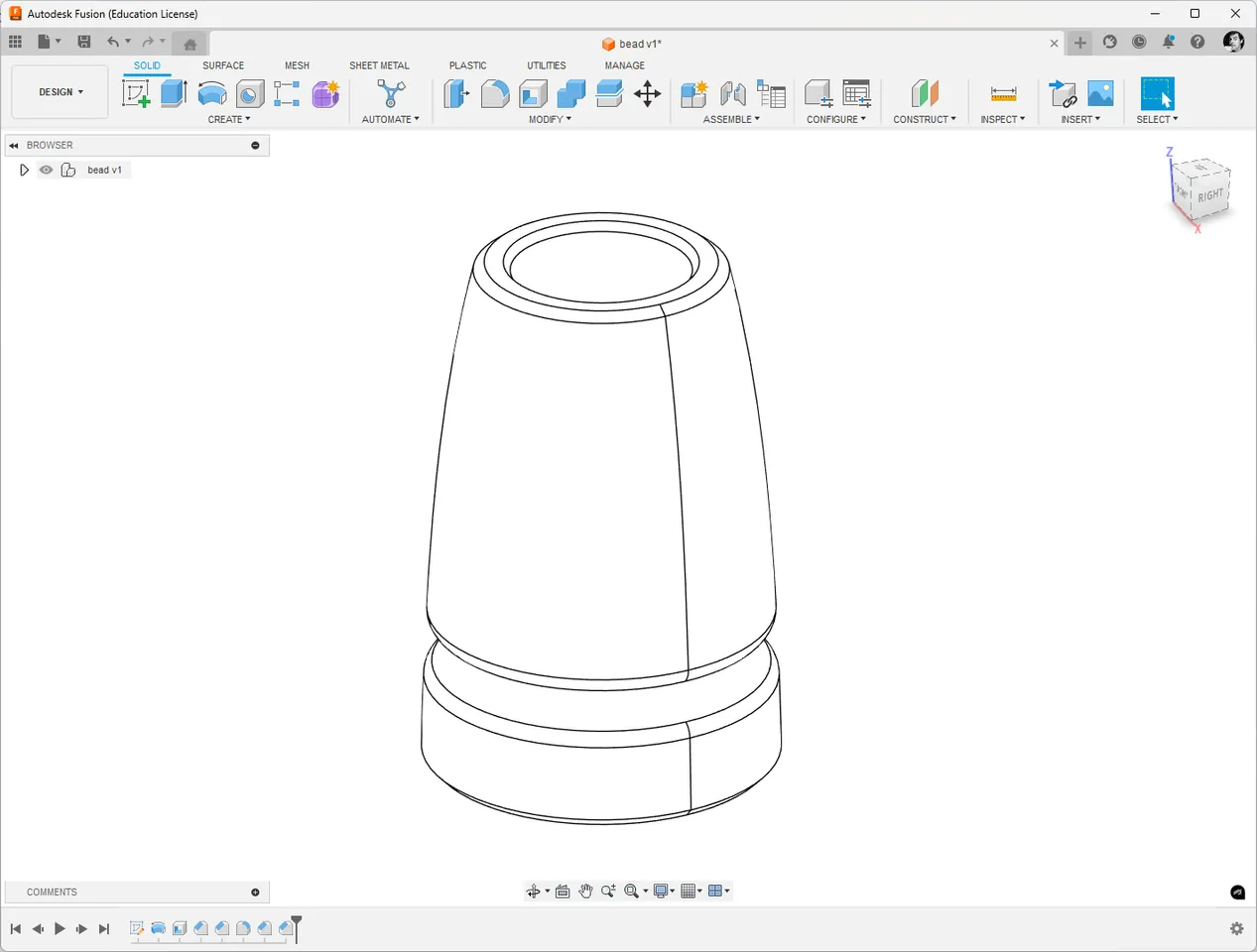
Task: Select the Revolve tool
Action: tap(211, 93)
